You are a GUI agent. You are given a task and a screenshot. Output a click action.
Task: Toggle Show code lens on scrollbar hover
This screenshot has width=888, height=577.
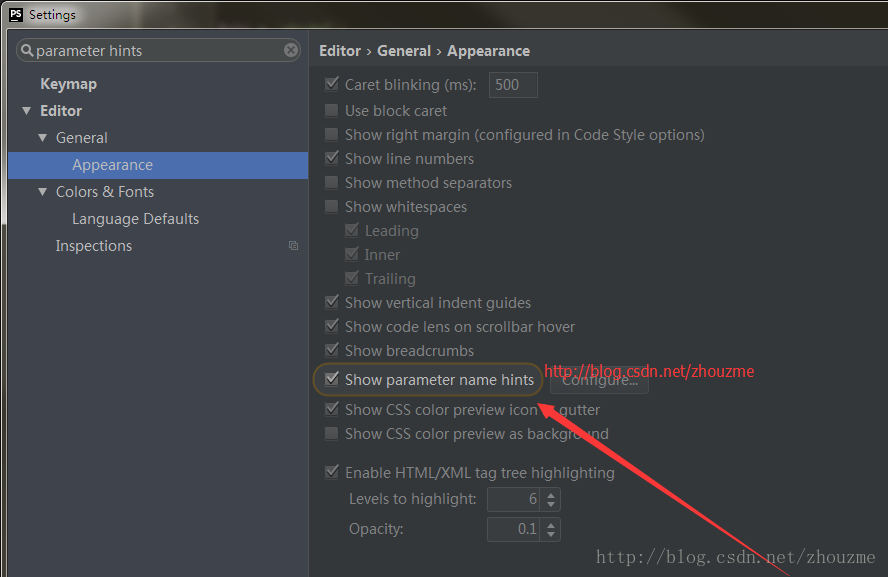[x=332, y=327]
